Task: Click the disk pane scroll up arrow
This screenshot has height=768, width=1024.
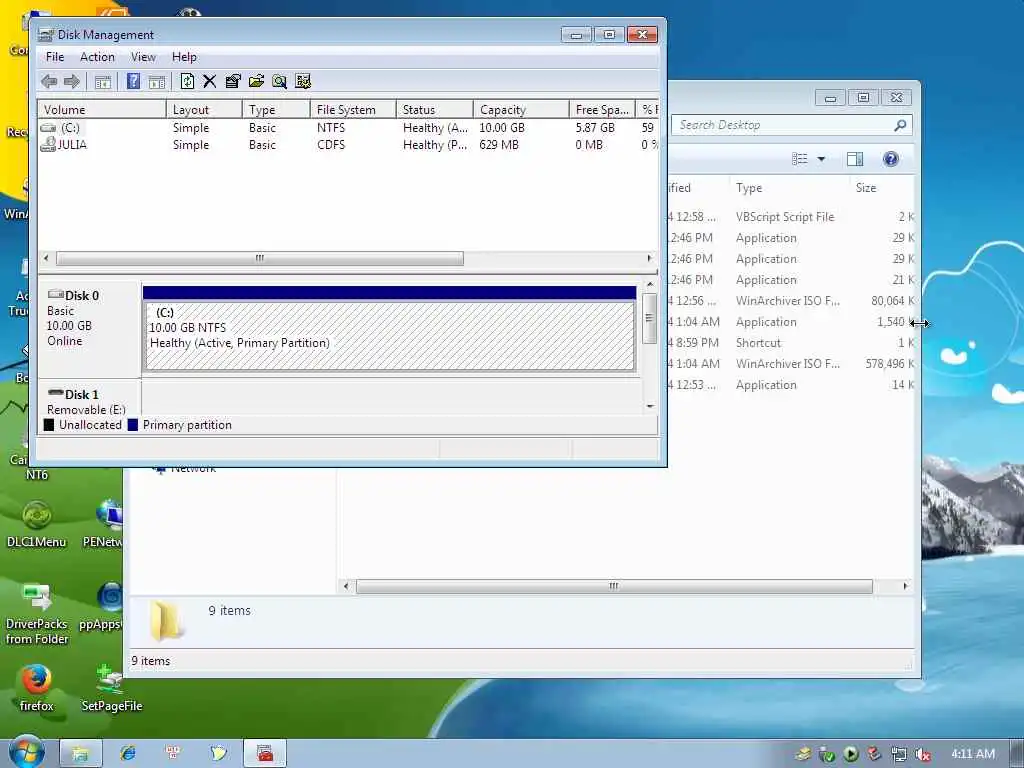Action: point(650,285)
